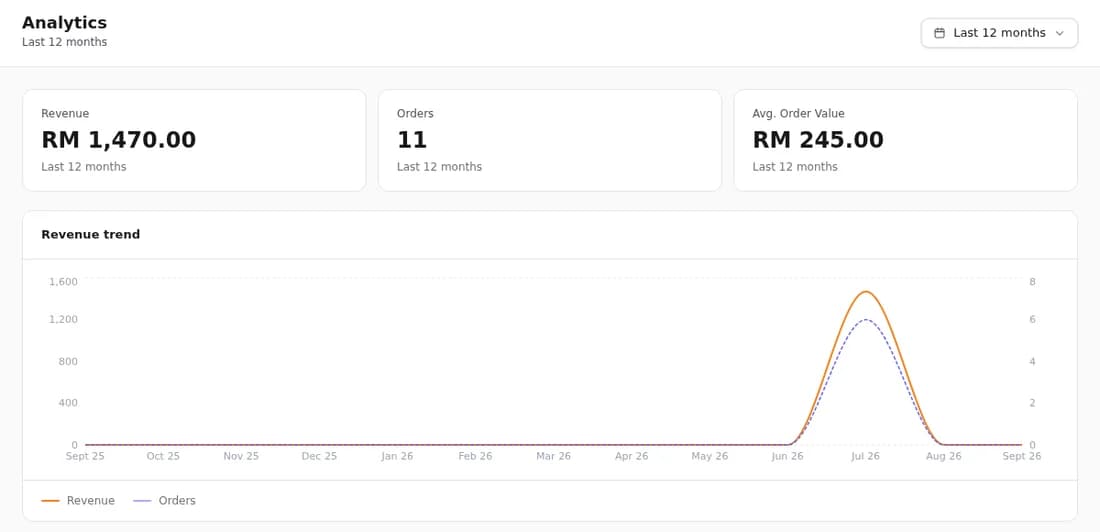Toggle the Orders legend entry
The image size is (1100, 532).
click(x=164, y=500)
